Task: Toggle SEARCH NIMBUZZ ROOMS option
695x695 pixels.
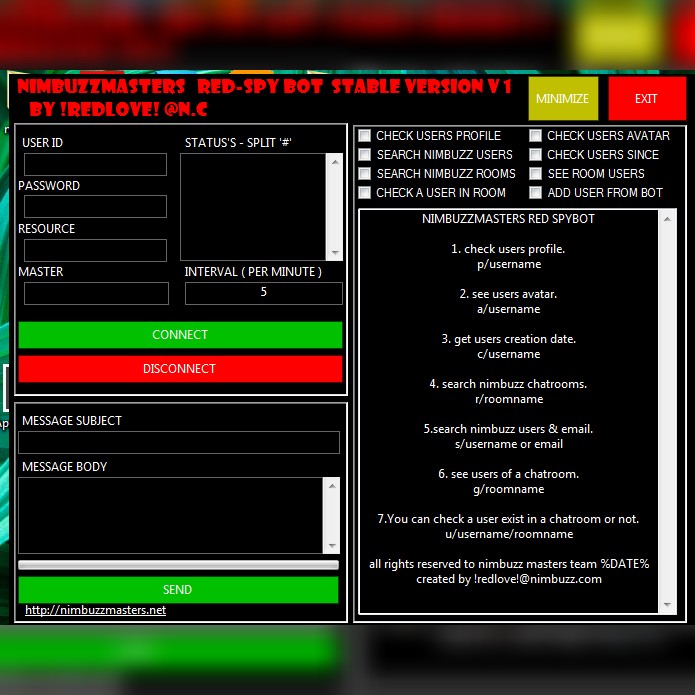Action: click(364, 173)
